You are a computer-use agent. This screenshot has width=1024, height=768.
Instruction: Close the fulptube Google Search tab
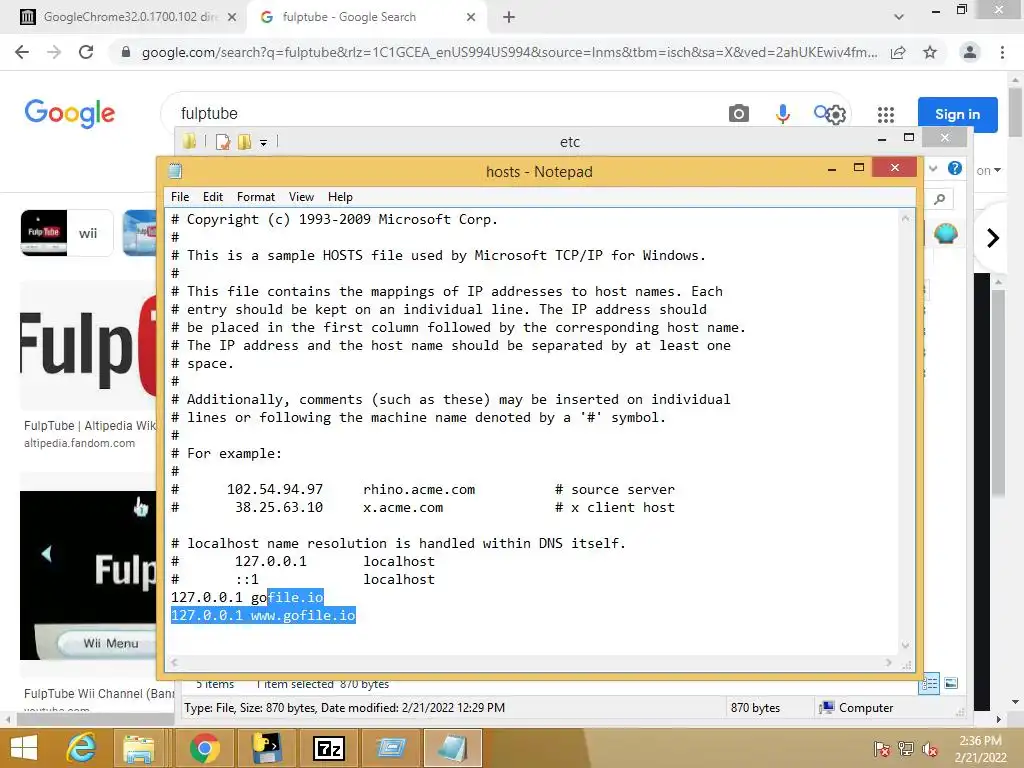click(471, 17)
